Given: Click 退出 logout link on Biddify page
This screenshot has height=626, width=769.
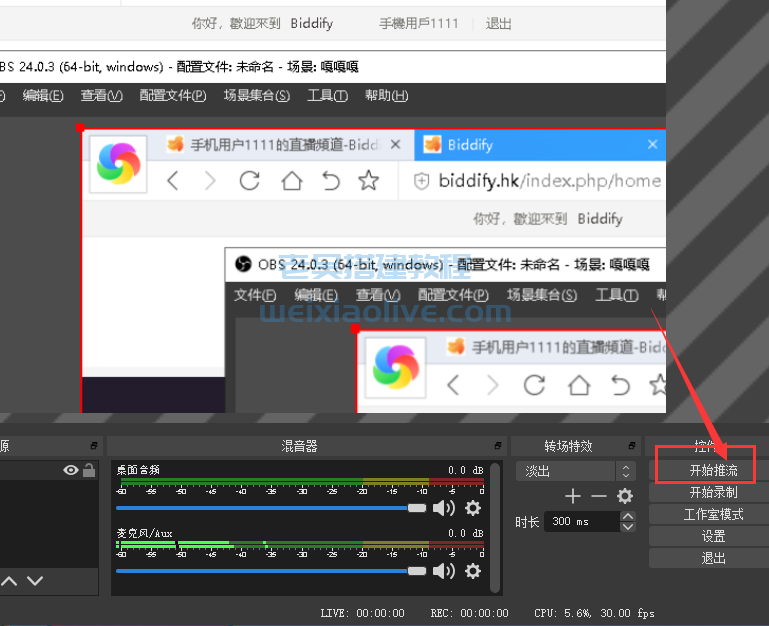Looking at the screenshot, I should pos(498,24).
